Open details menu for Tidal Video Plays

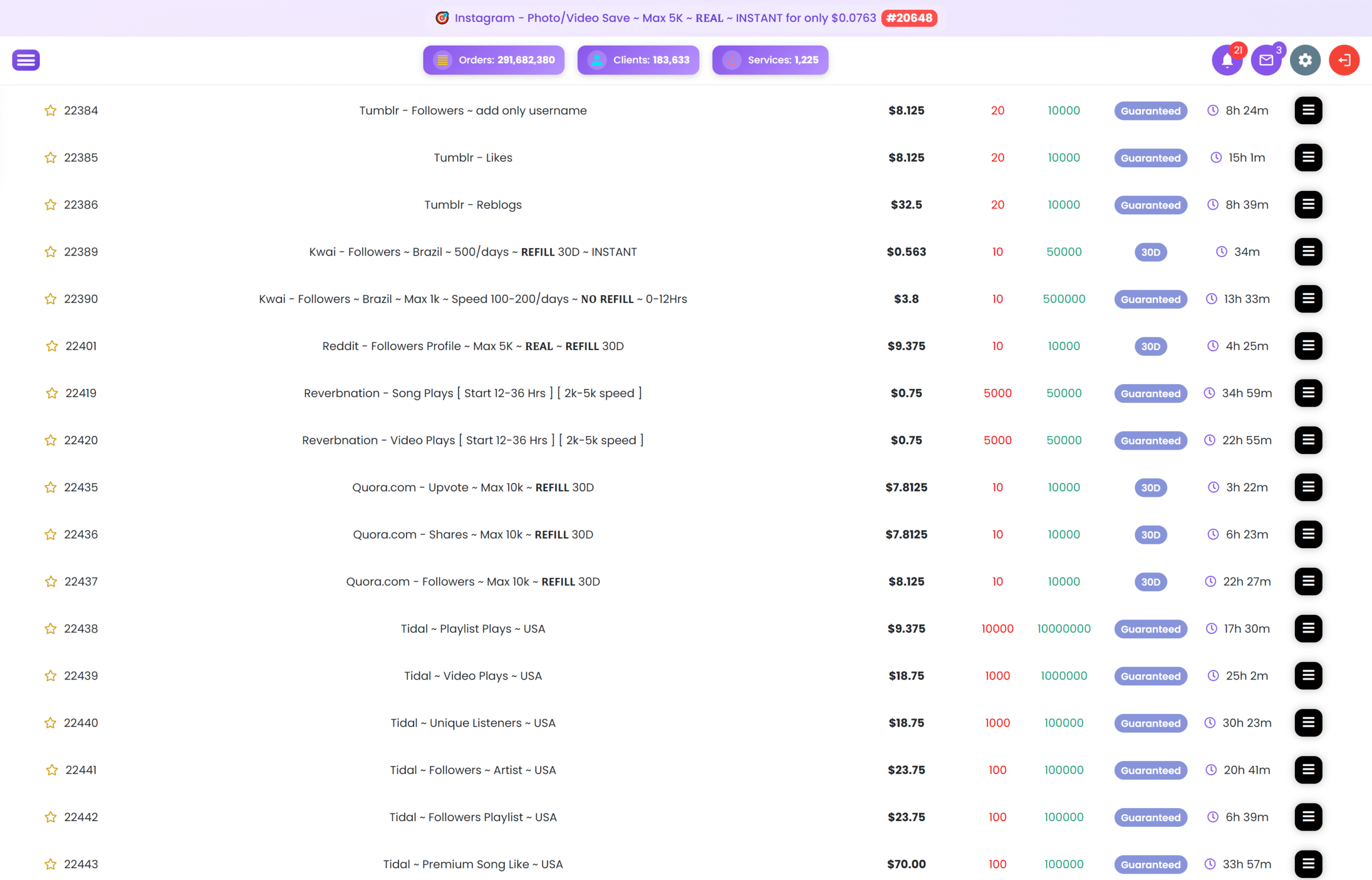click(1308, 675)
